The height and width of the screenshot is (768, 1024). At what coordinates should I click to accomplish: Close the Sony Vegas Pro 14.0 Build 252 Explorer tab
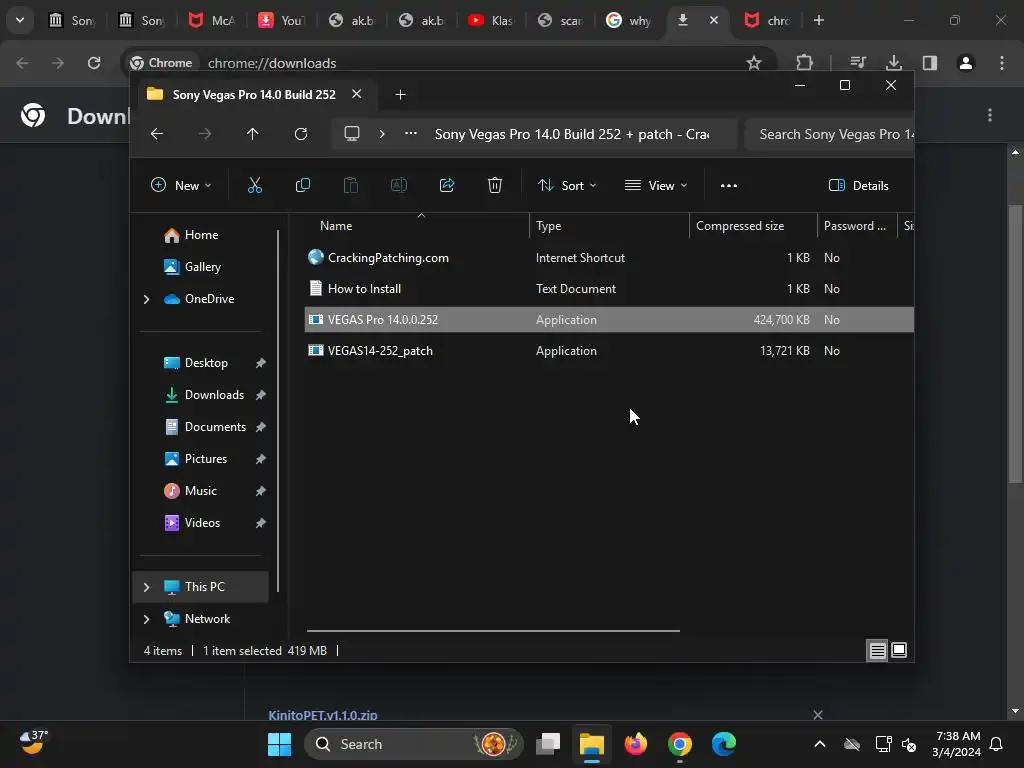pos(357,94)
